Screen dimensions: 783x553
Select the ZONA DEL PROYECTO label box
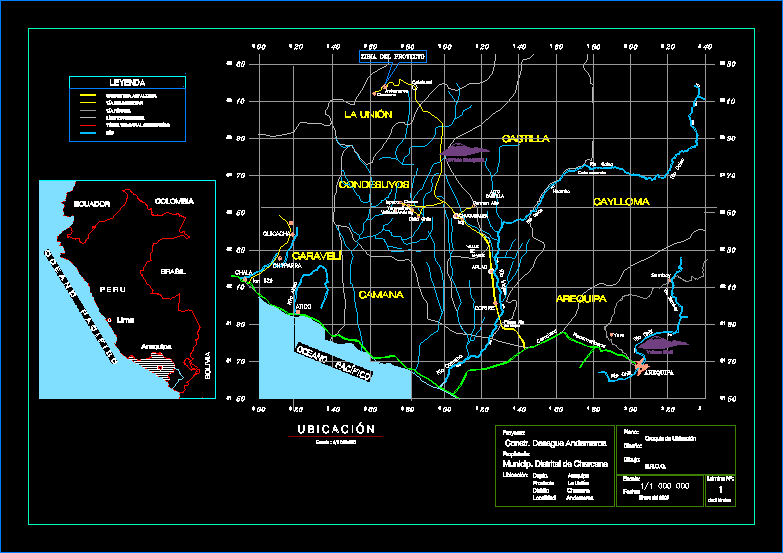pyautogui.click(x=392, y=57)
